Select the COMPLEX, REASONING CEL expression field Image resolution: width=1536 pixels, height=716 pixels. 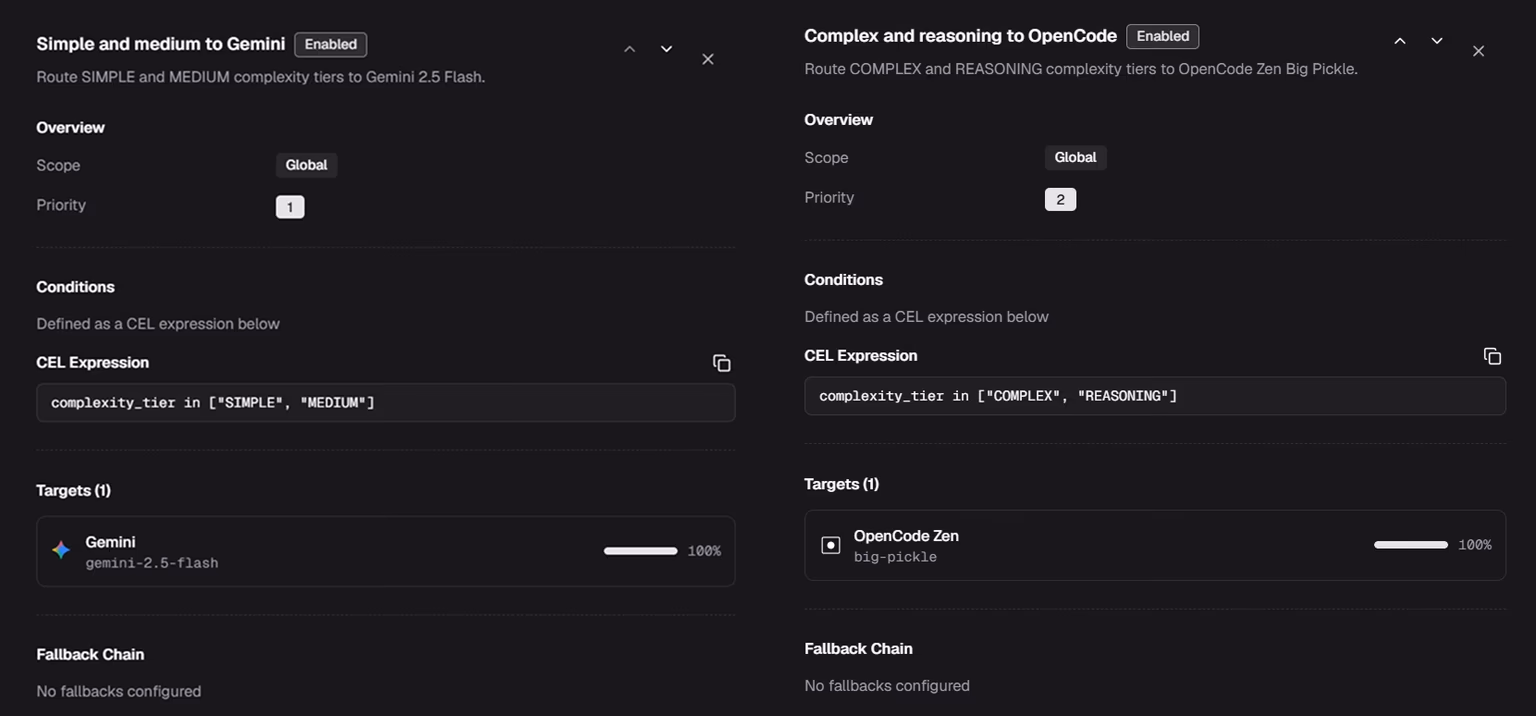pos(1155,396)
